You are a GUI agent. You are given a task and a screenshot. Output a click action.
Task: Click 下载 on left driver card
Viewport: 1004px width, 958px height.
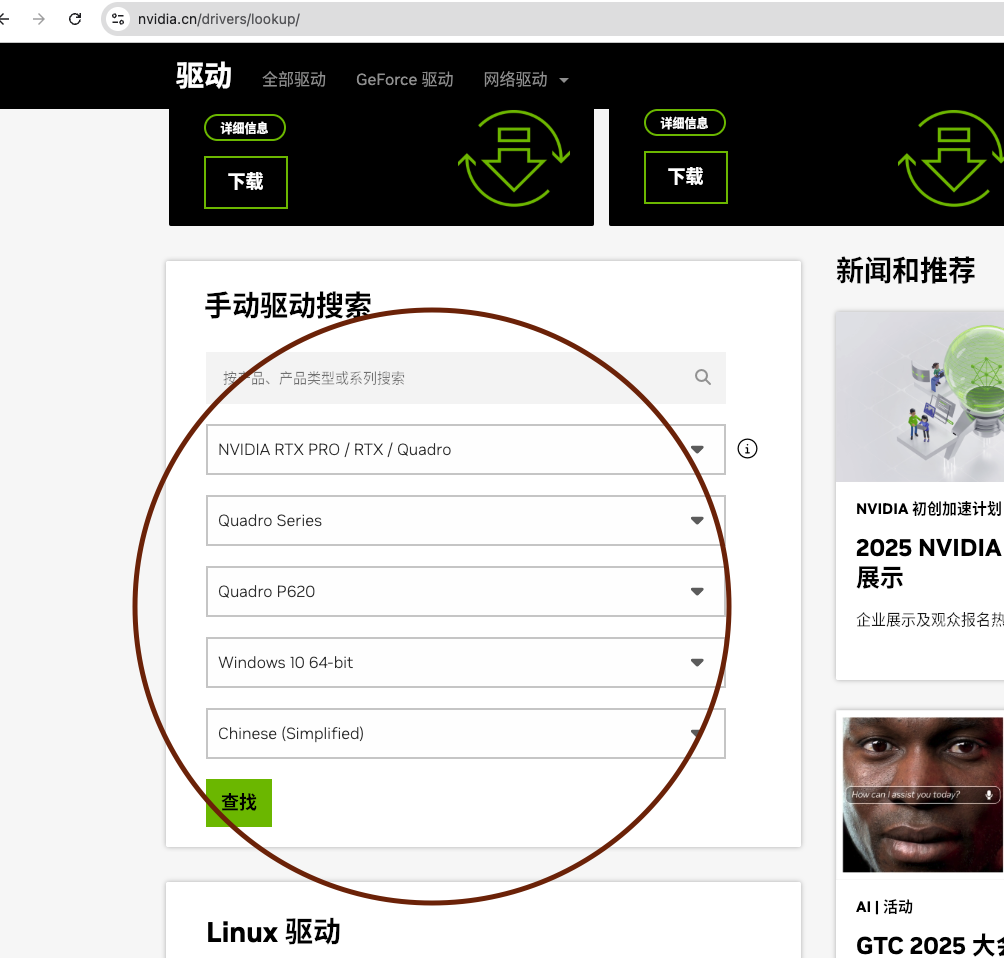click(x=246, y=182)
